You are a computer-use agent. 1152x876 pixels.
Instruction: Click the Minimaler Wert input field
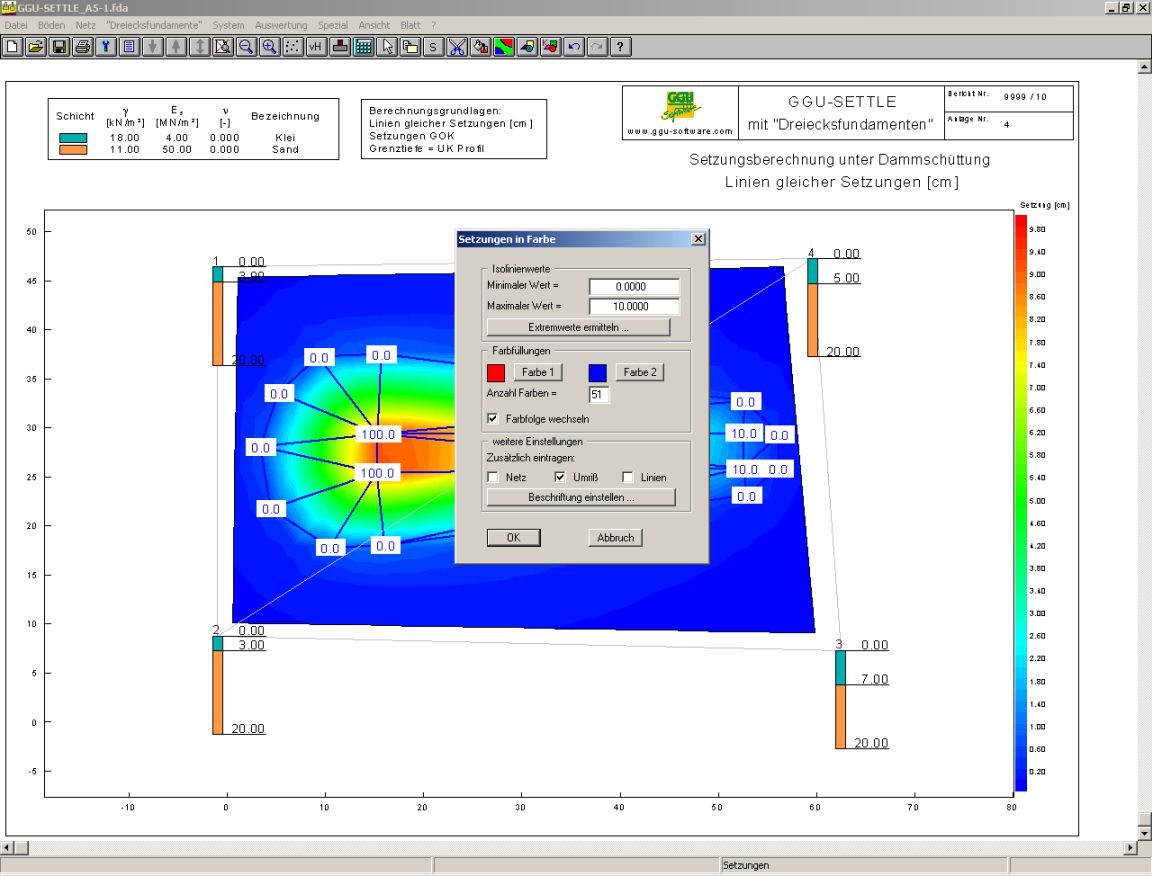pyautogui.click(x=634, y=287)
